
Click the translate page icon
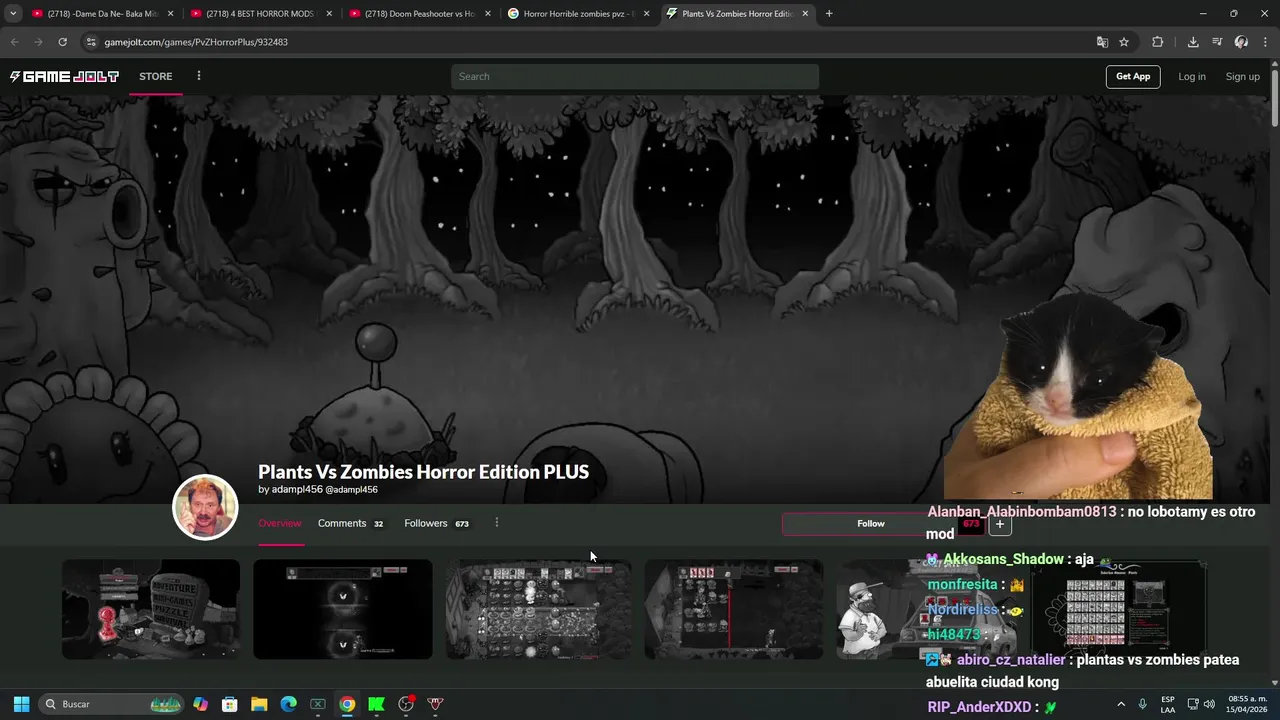pos(1102,42)
